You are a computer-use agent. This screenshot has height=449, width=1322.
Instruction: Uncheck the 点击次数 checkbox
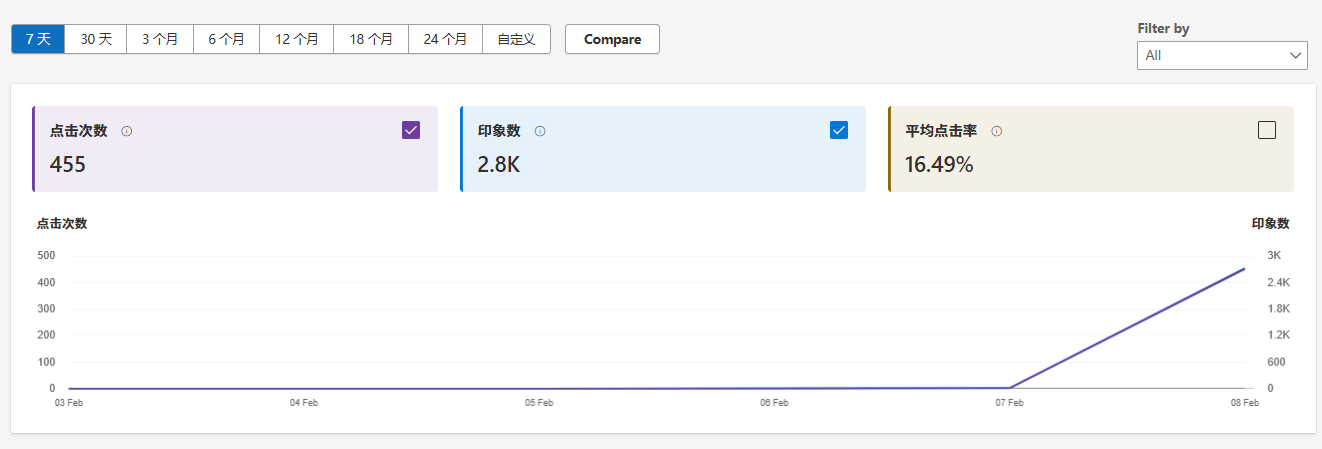point(411,130)
